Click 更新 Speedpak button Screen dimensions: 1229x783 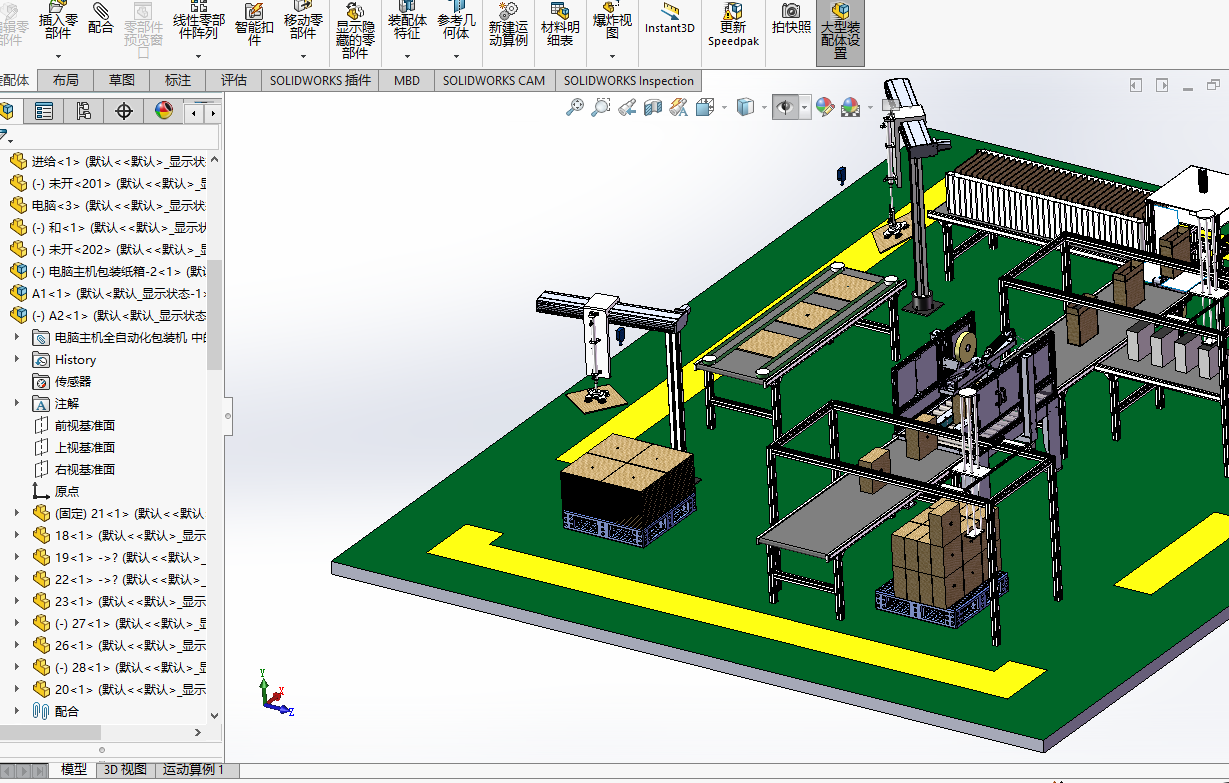(733, 24)
